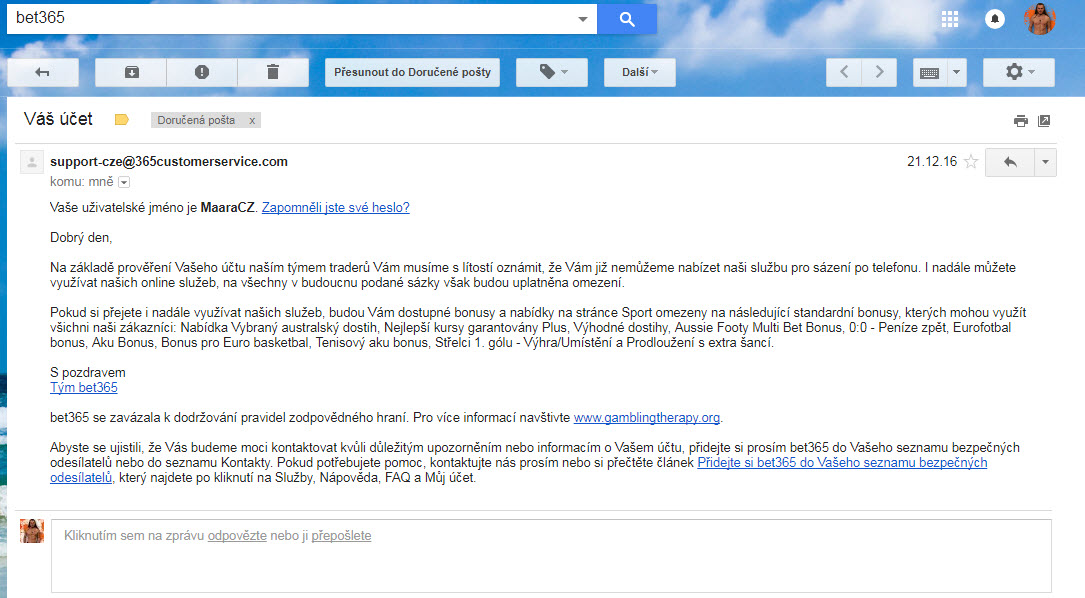Open the Tým bet365 link
The image size is (1085, 598).
coord(84,388)
